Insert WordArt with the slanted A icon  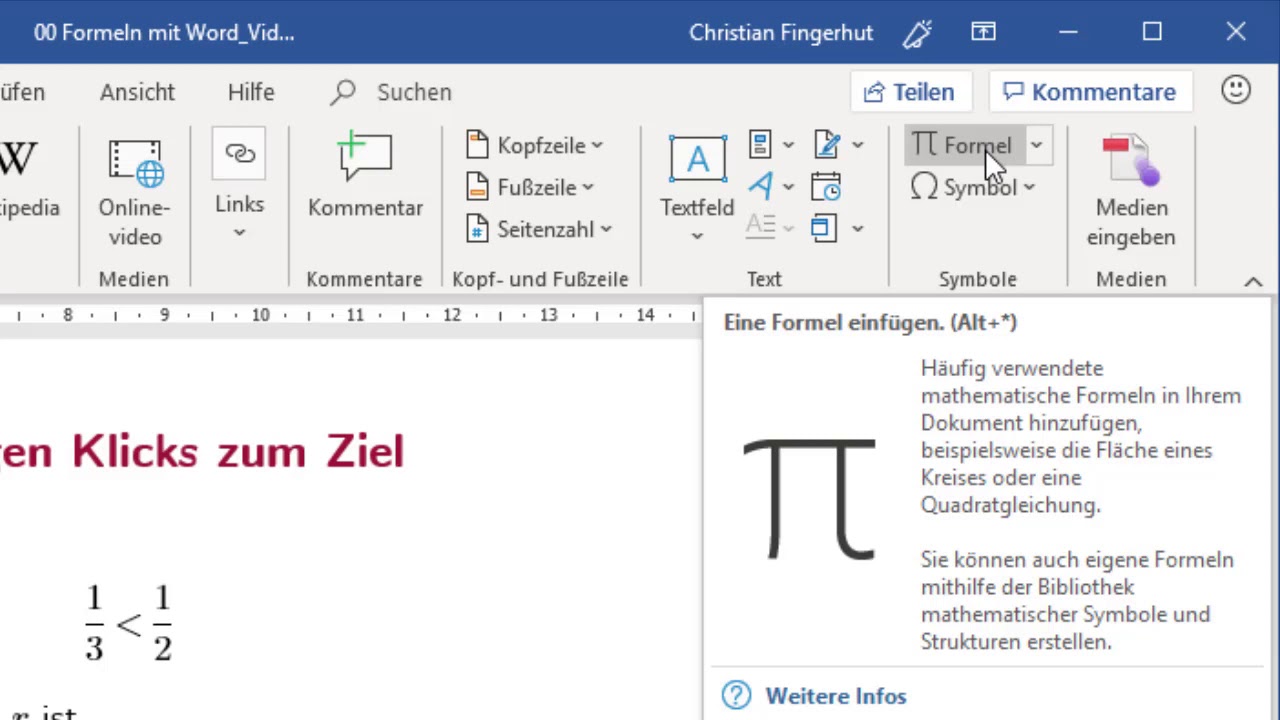760,187
